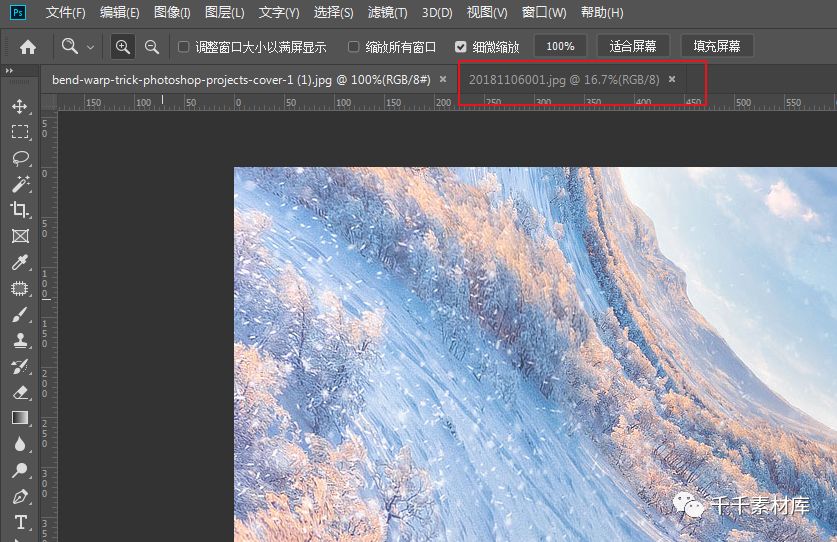The width and height of the screenshot is (837, 542).
Task: Select the Clone Stamp tool
Action: [x=20, y=340]
